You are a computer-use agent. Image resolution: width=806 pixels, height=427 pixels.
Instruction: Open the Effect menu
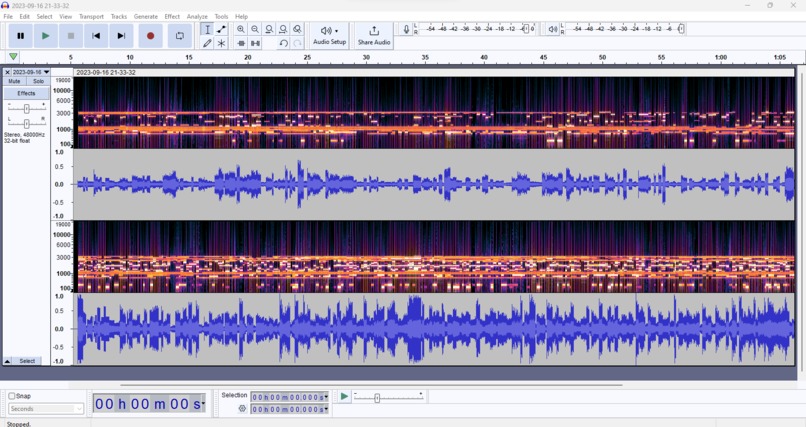172,16
